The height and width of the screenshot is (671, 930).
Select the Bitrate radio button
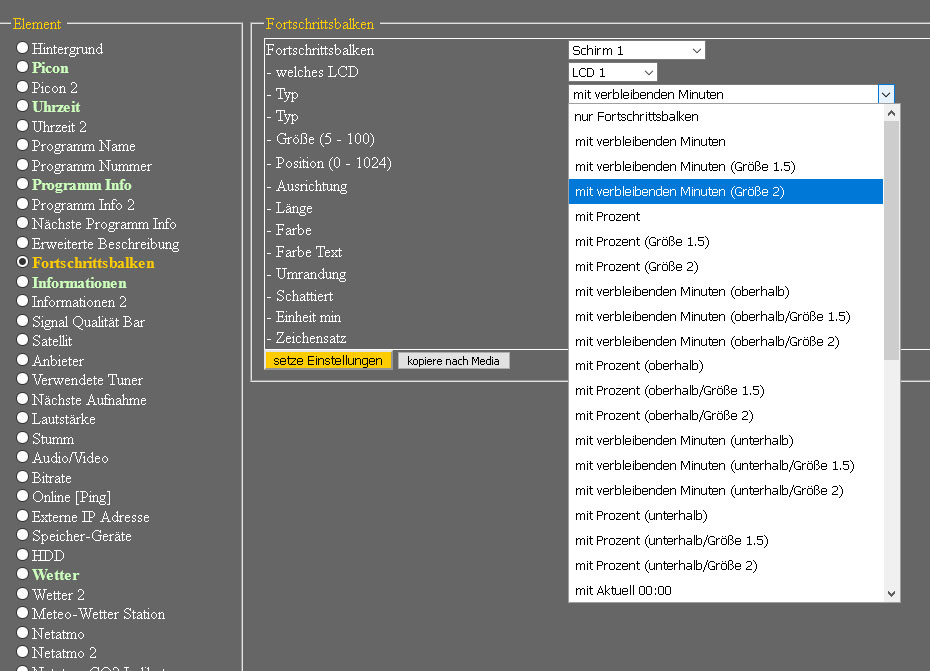pos(23,477)
